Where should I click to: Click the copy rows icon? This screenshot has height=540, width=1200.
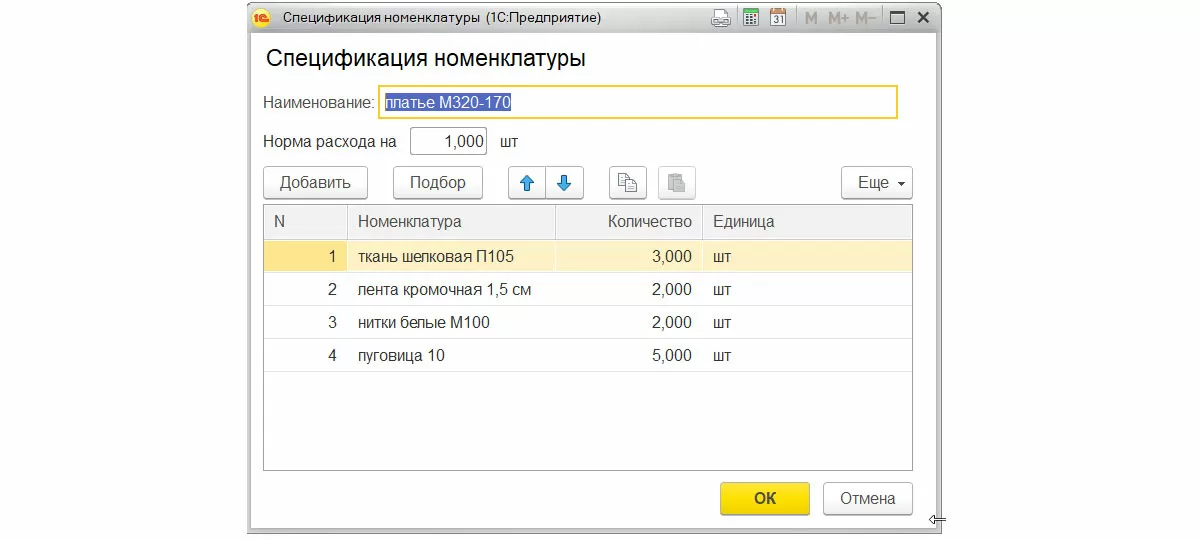tap(628, 183)
